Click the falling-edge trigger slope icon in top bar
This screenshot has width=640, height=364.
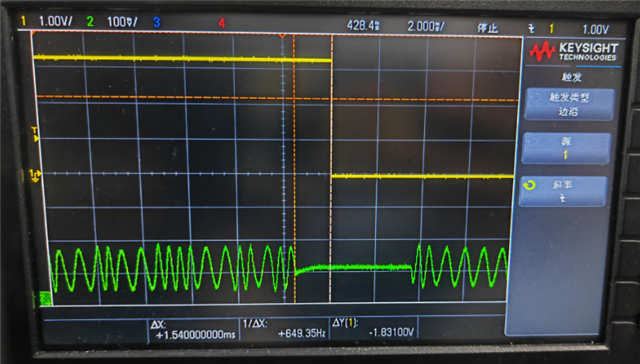point(531,28)
